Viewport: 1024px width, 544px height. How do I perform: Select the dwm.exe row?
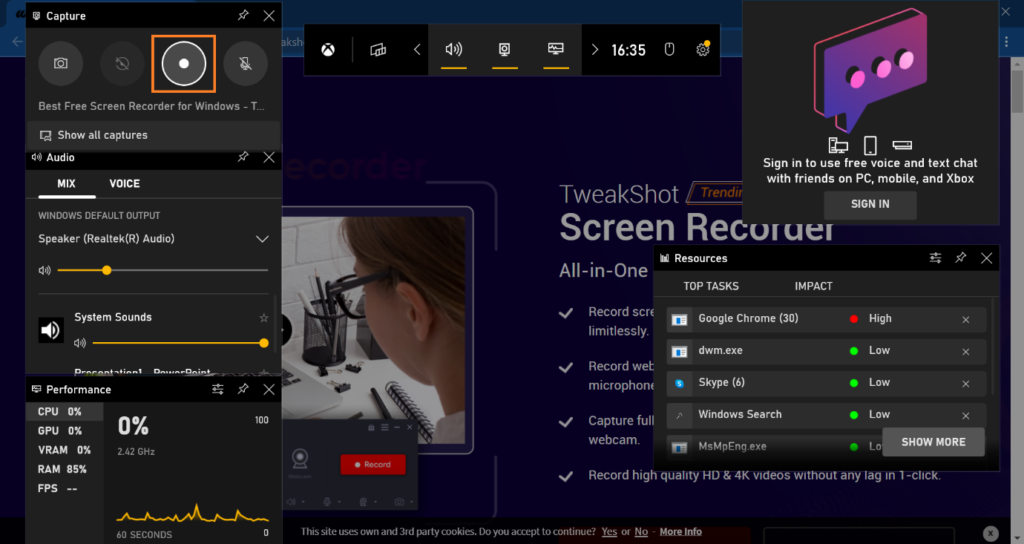(826, 351)
